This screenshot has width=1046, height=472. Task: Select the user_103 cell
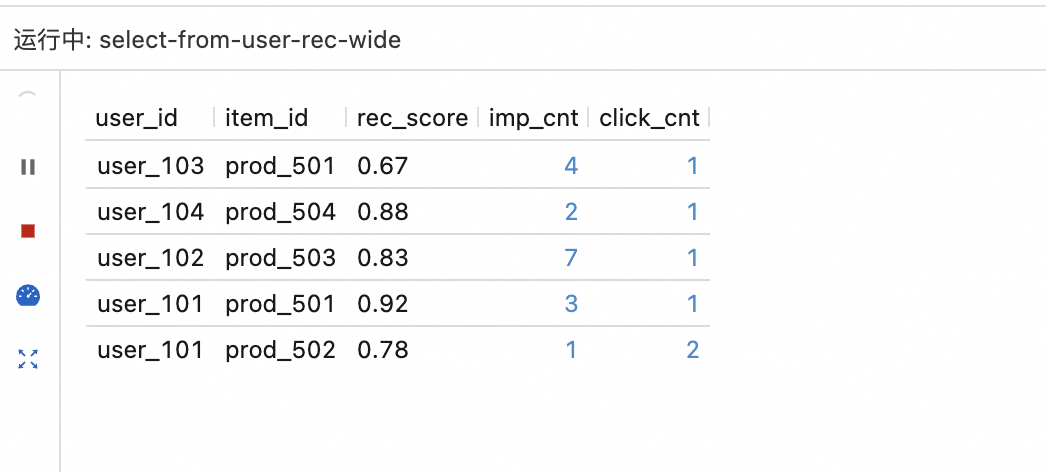150,165
